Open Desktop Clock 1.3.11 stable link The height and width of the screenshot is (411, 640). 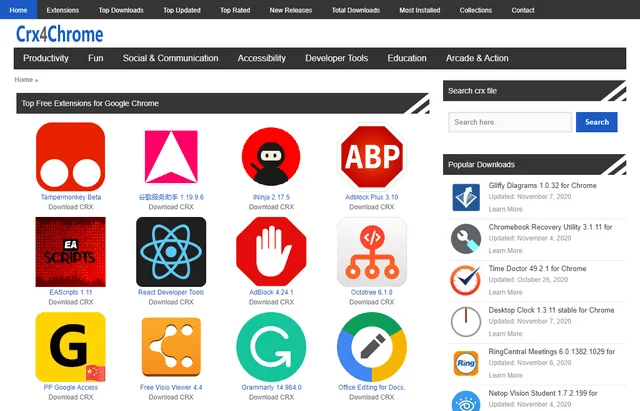point(551,310)
